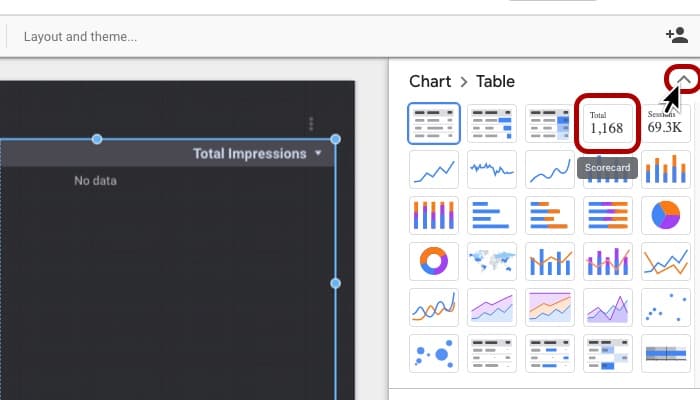Select the Pivot table chart type
Screen dimensions: 700x400
pyautogui.click(x=492, y=354)
